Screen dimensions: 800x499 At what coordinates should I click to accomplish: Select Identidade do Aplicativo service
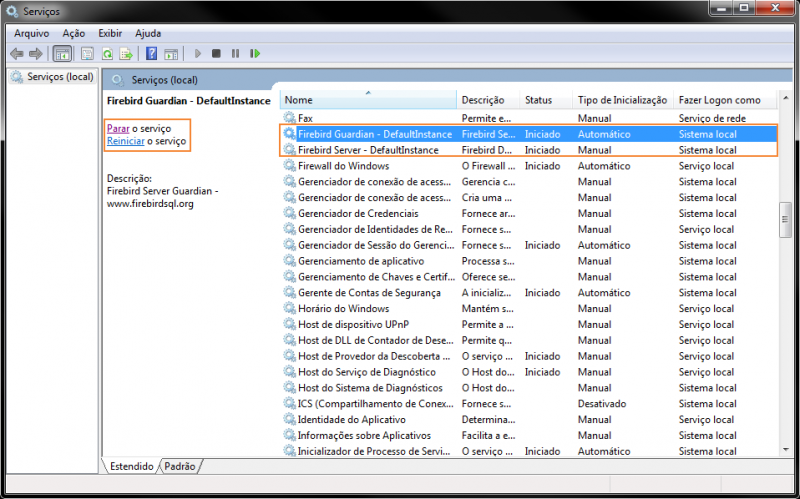click(529, 419)
